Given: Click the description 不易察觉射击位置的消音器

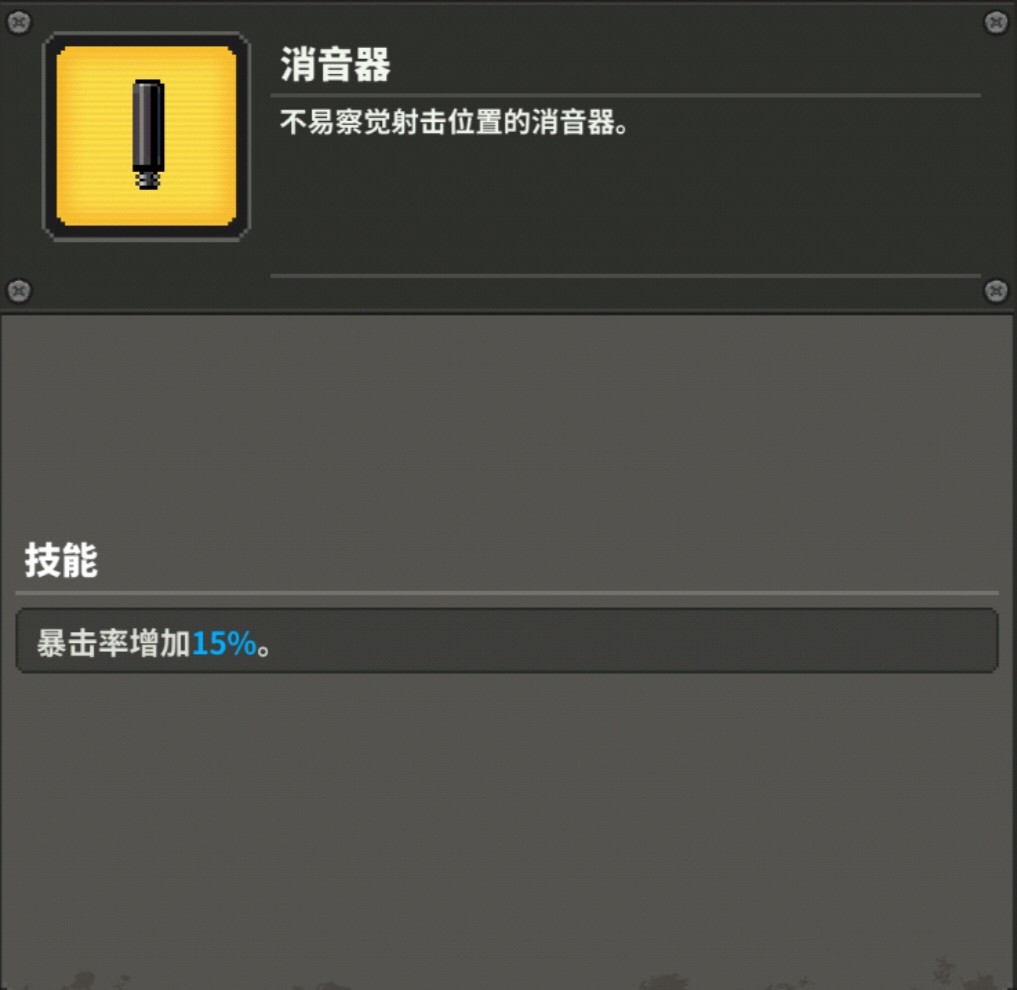Looking at the screenshot, I should [x=454, y=122].
